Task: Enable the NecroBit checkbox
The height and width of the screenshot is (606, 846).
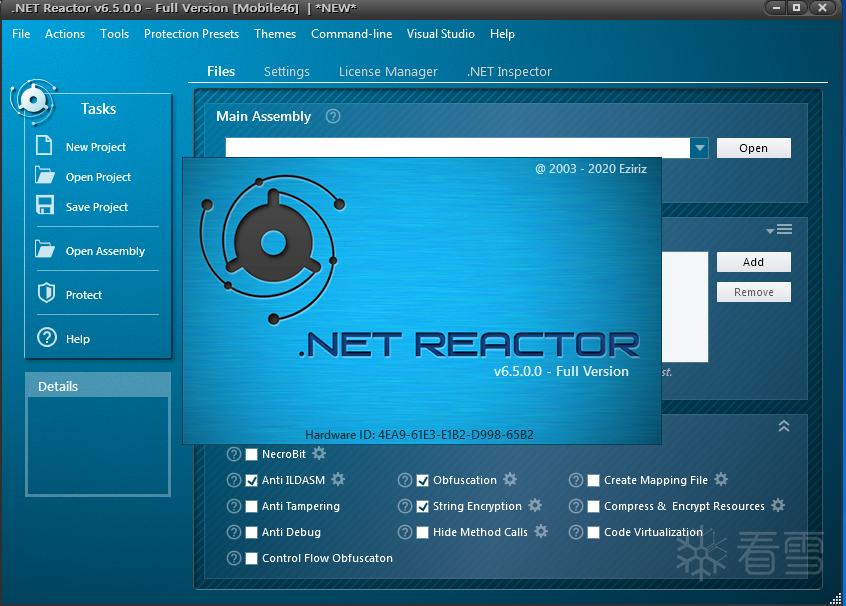Action: pos(251,454)
